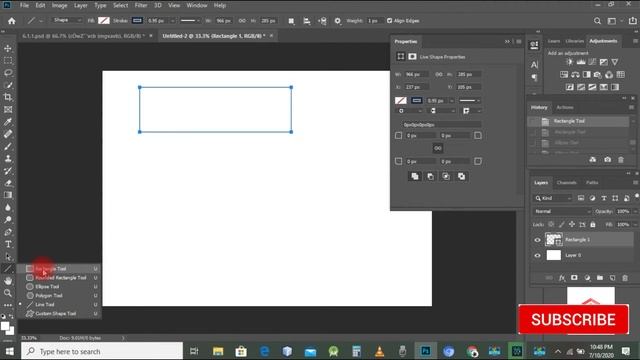Click the history snapshot camera icon
The image size is (640, 360).
[607, 160]
